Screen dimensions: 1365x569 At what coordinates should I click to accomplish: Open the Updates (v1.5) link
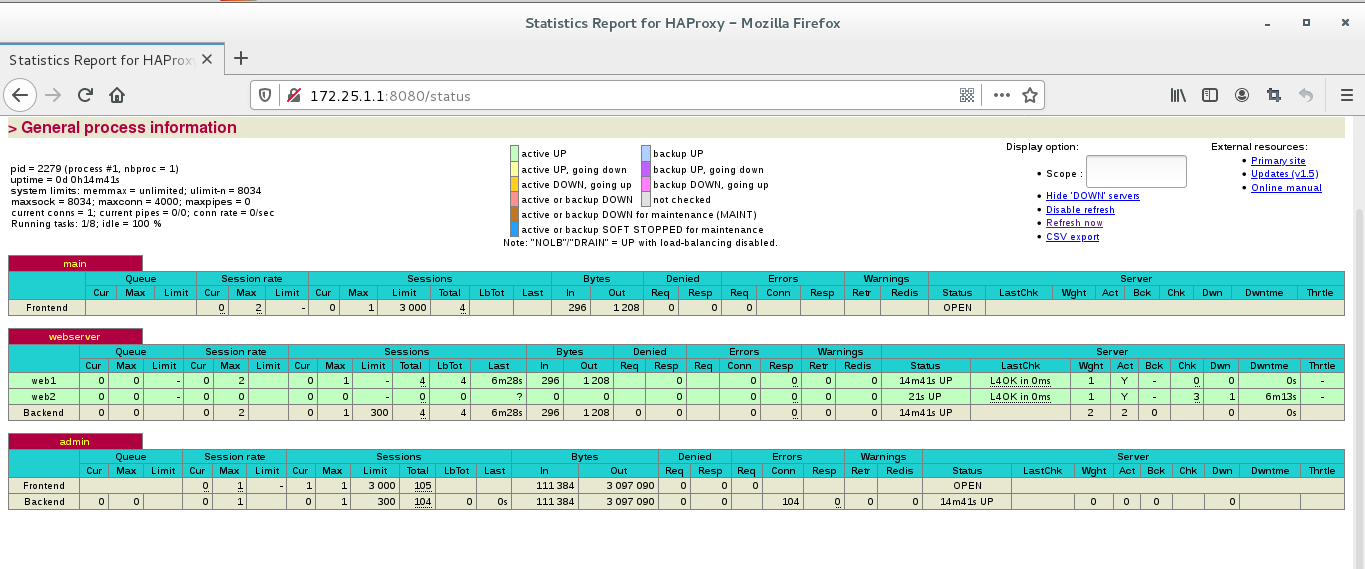(1285, 174)
